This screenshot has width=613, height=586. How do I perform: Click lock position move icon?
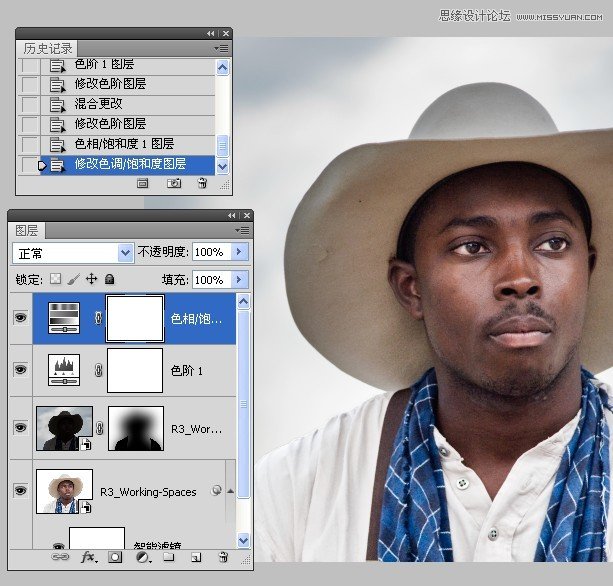(91, 279)
